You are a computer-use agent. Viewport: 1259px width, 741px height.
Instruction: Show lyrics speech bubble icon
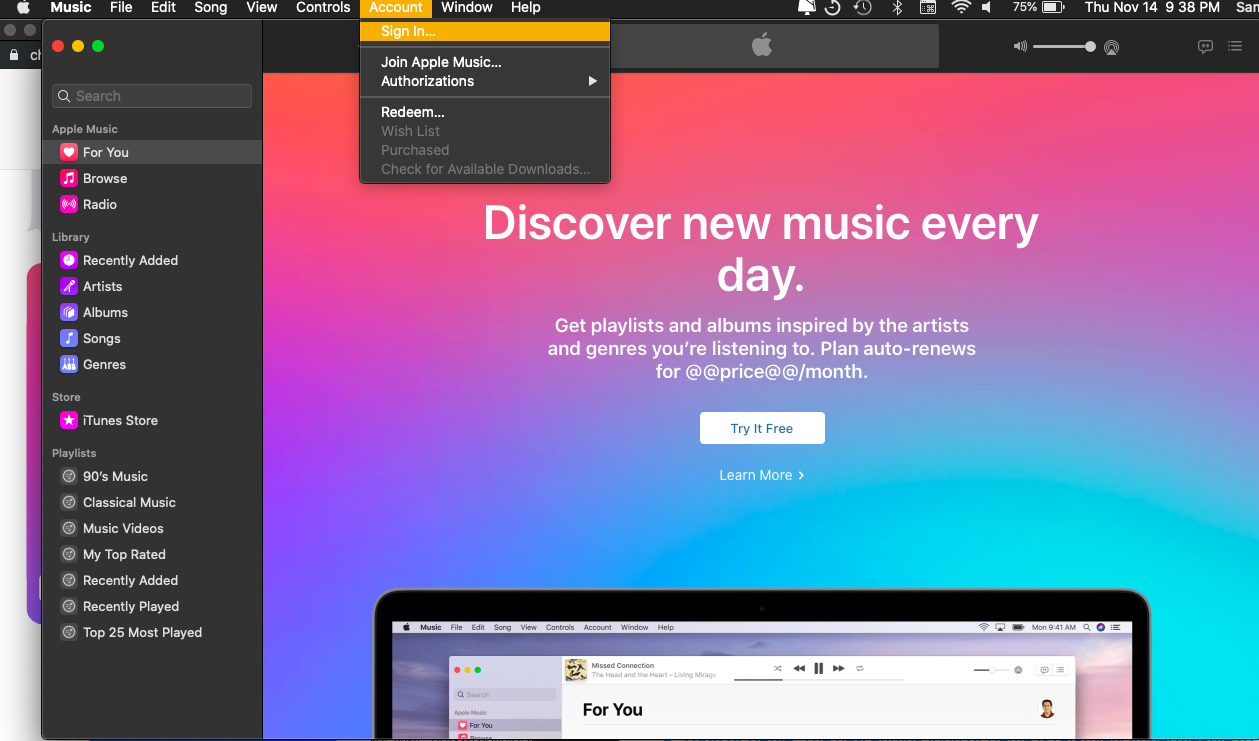[x=1206, y=46]
